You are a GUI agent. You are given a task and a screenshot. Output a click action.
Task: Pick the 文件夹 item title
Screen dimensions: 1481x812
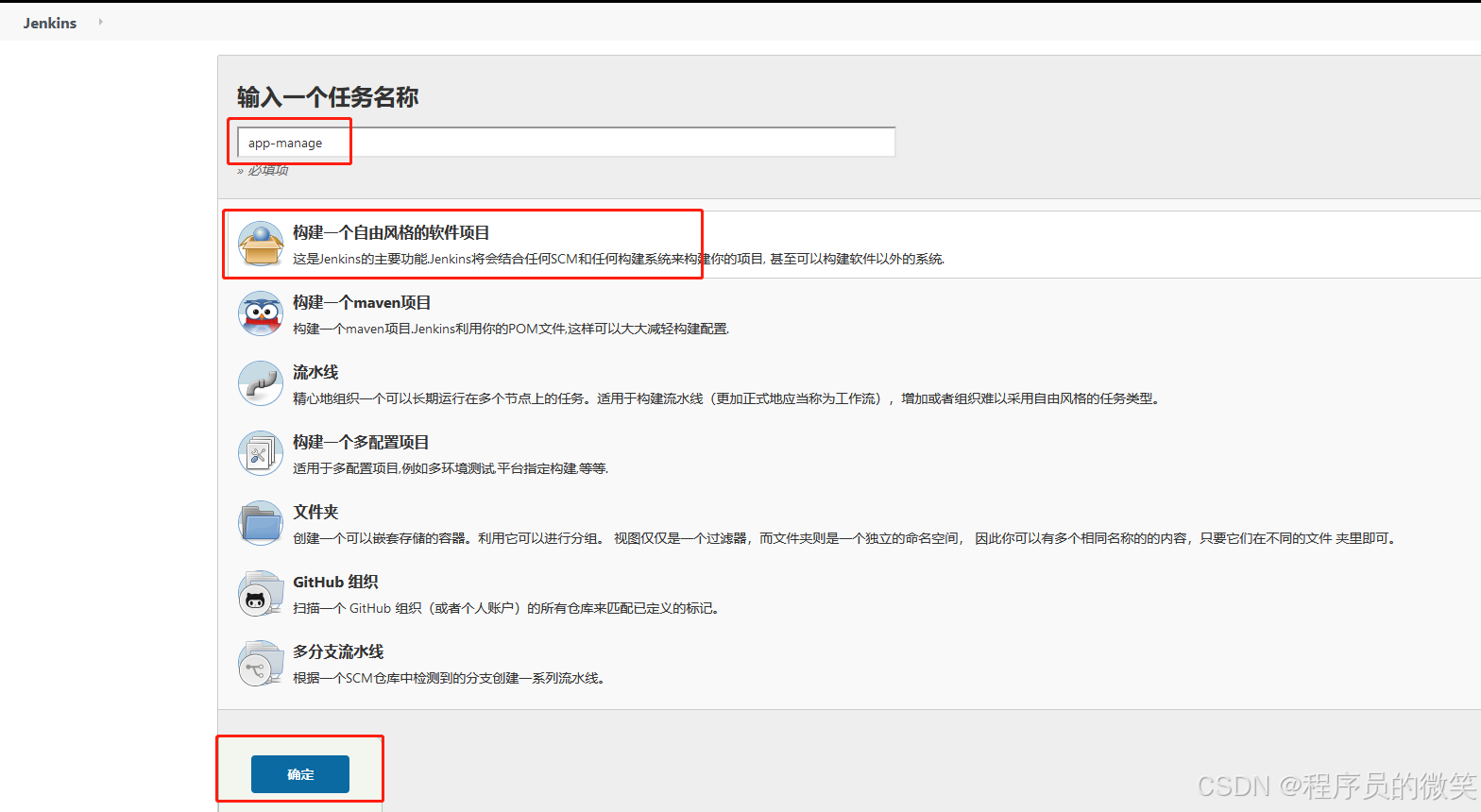315,512
